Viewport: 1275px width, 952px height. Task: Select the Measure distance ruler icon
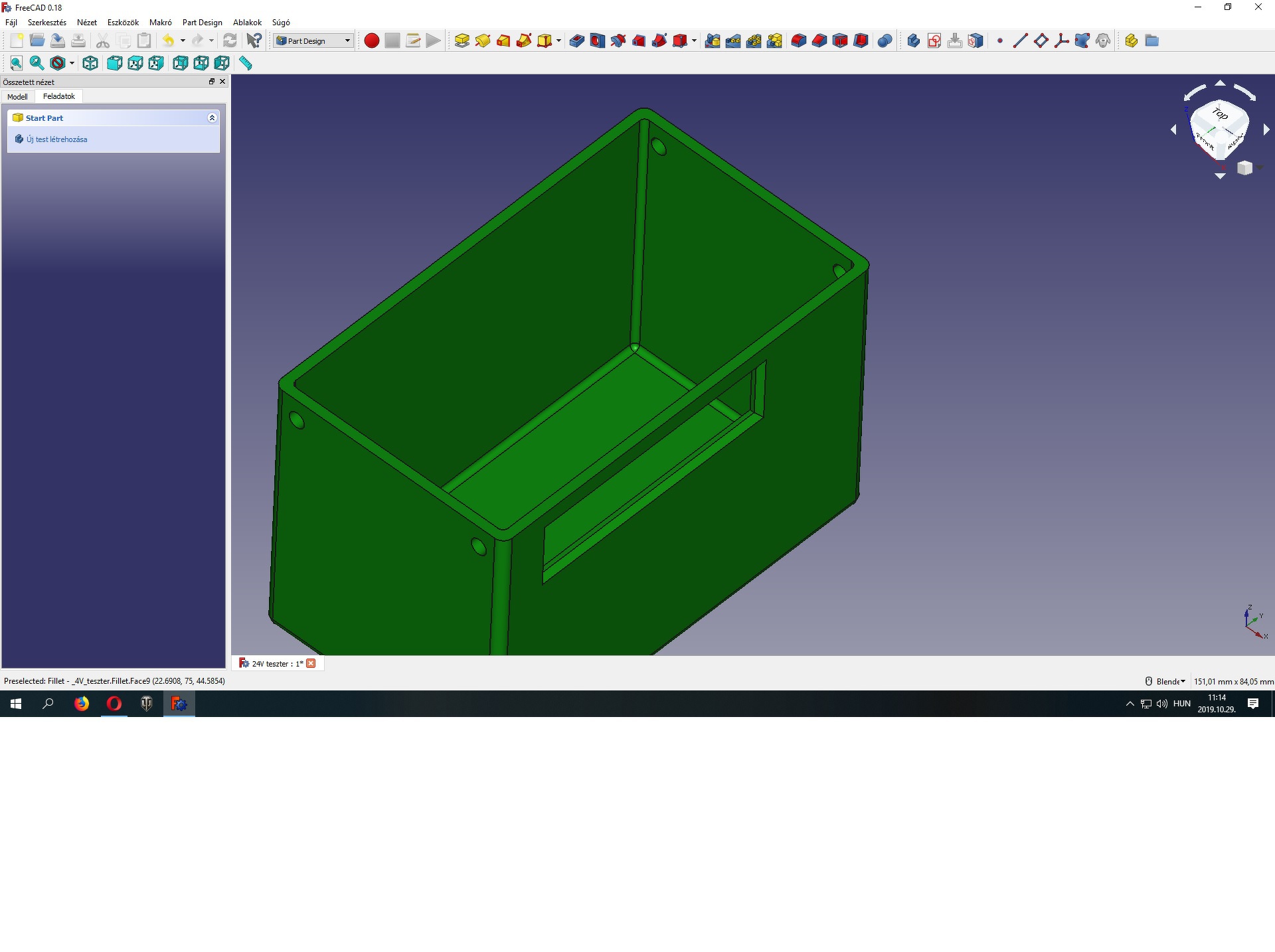tap(246, 64)
